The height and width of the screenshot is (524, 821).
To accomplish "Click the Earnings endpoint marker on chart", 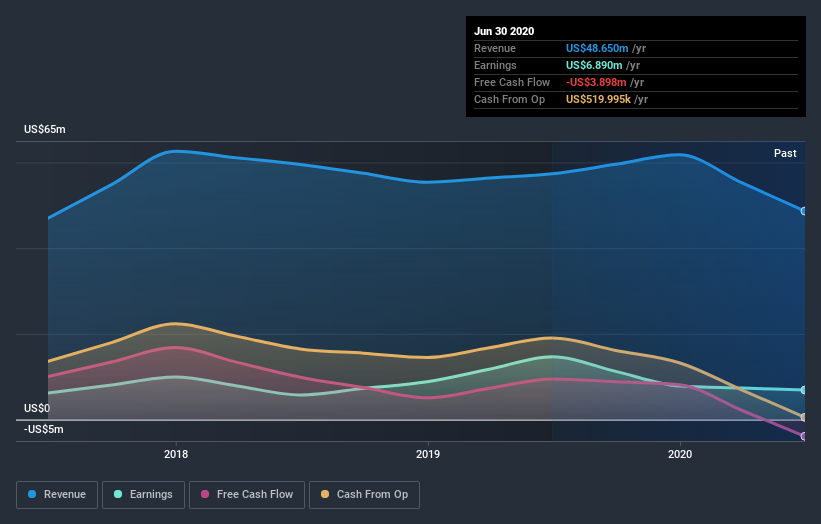I will coord(804,390).
